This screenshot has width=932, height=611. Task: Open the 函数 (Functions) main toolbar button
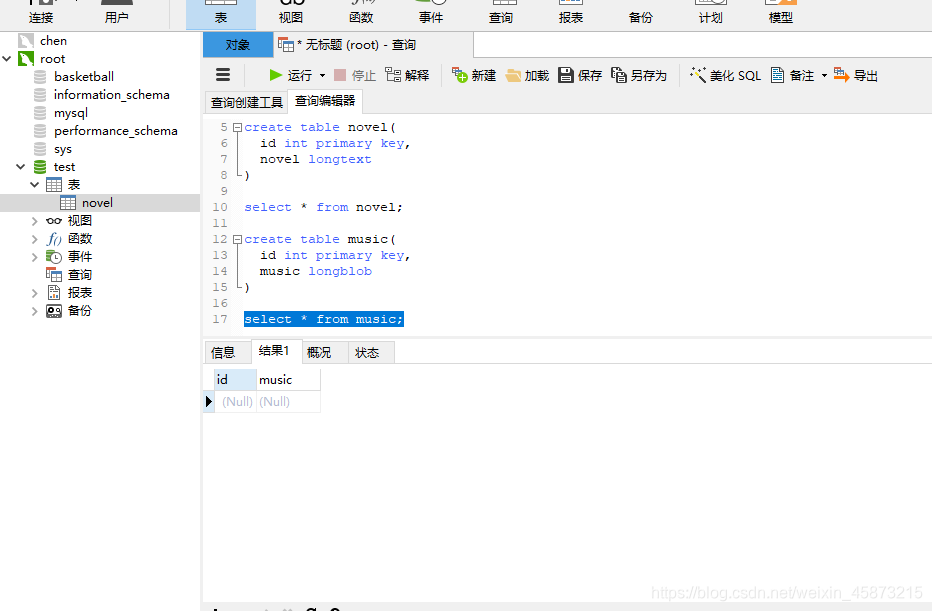tap(361, 14)
